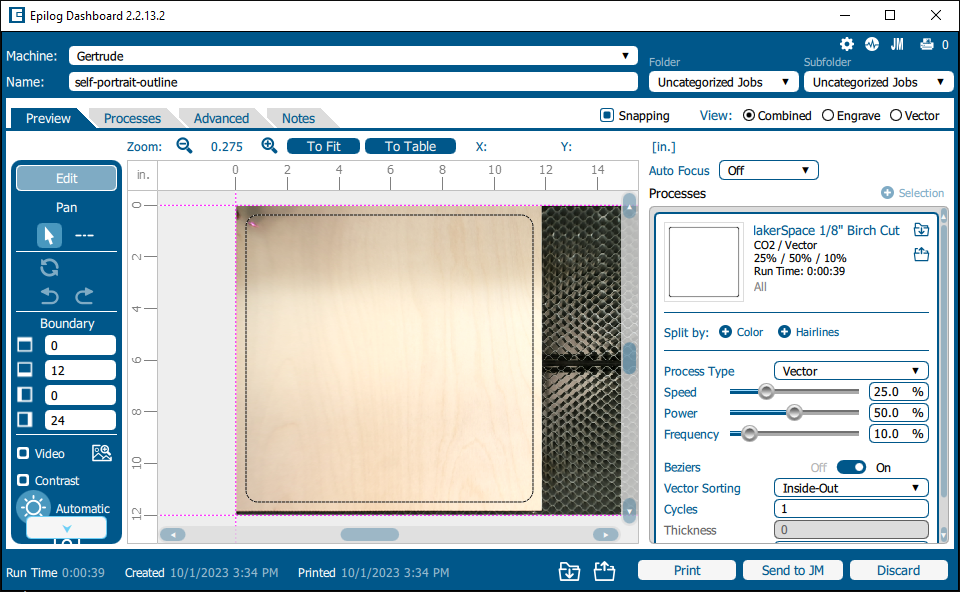Open the Machine dropdown showing Gertrude
960x592 pixels.
coord(353,56)
